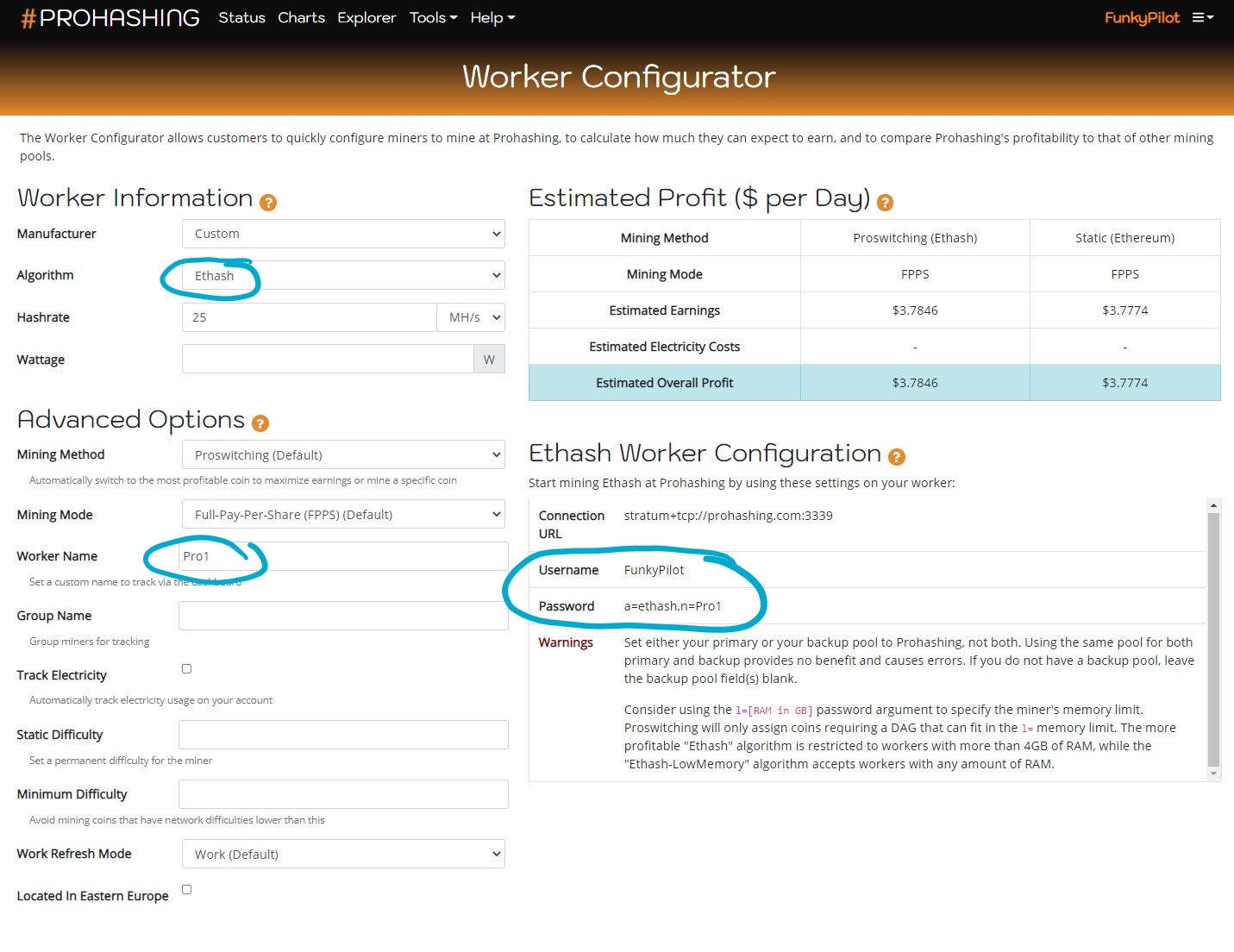Open the Estimated Profit help icon
The image size is (1234, 952).
pos(885,203)
